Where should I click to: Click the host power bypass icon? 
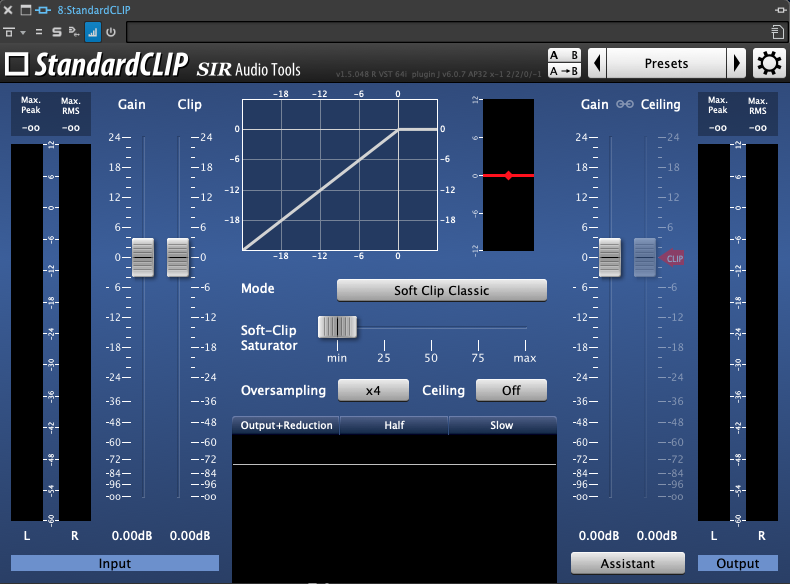(x=111, y=32)
